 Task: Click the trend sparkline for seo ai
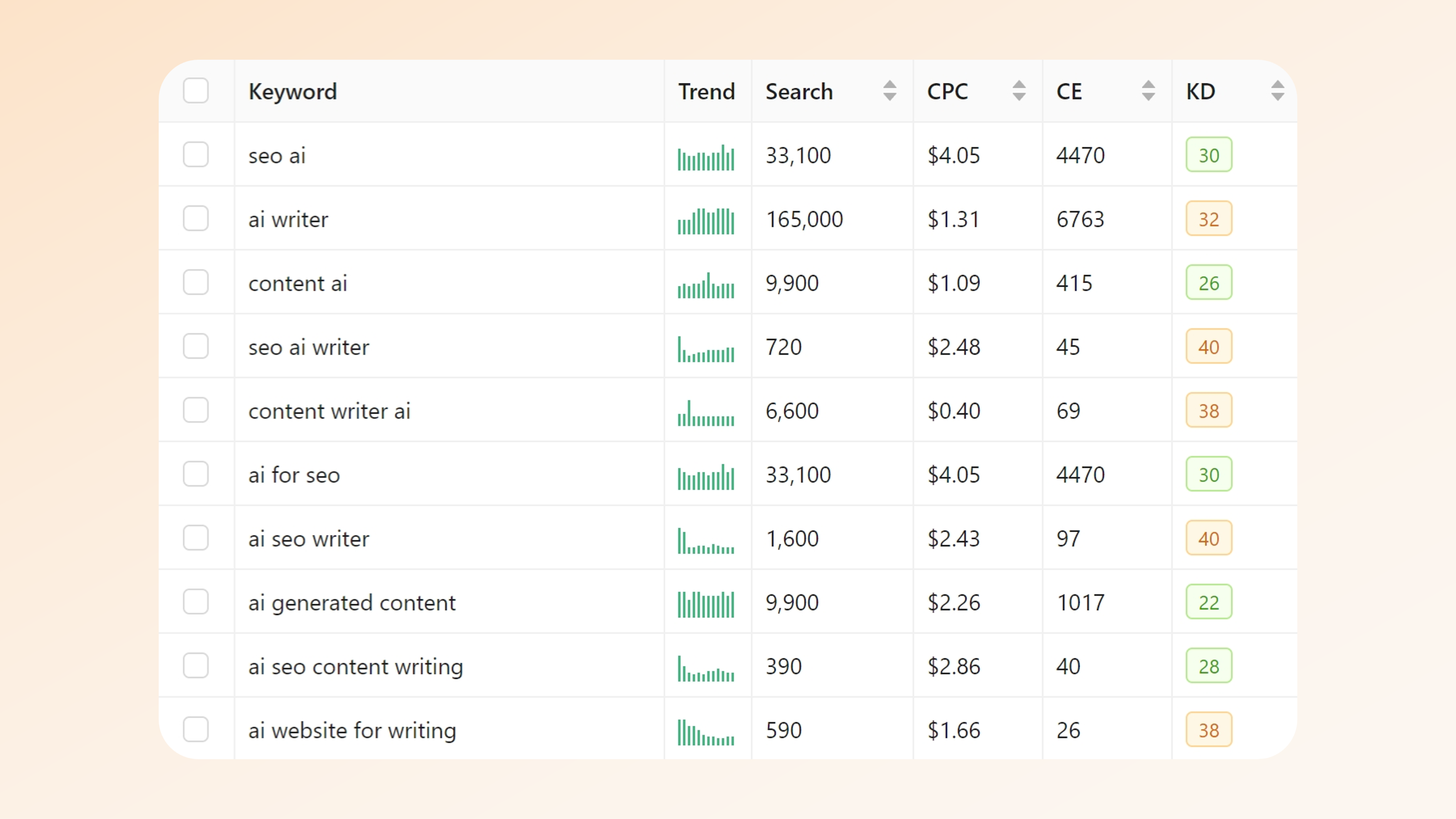coord(706,157)
